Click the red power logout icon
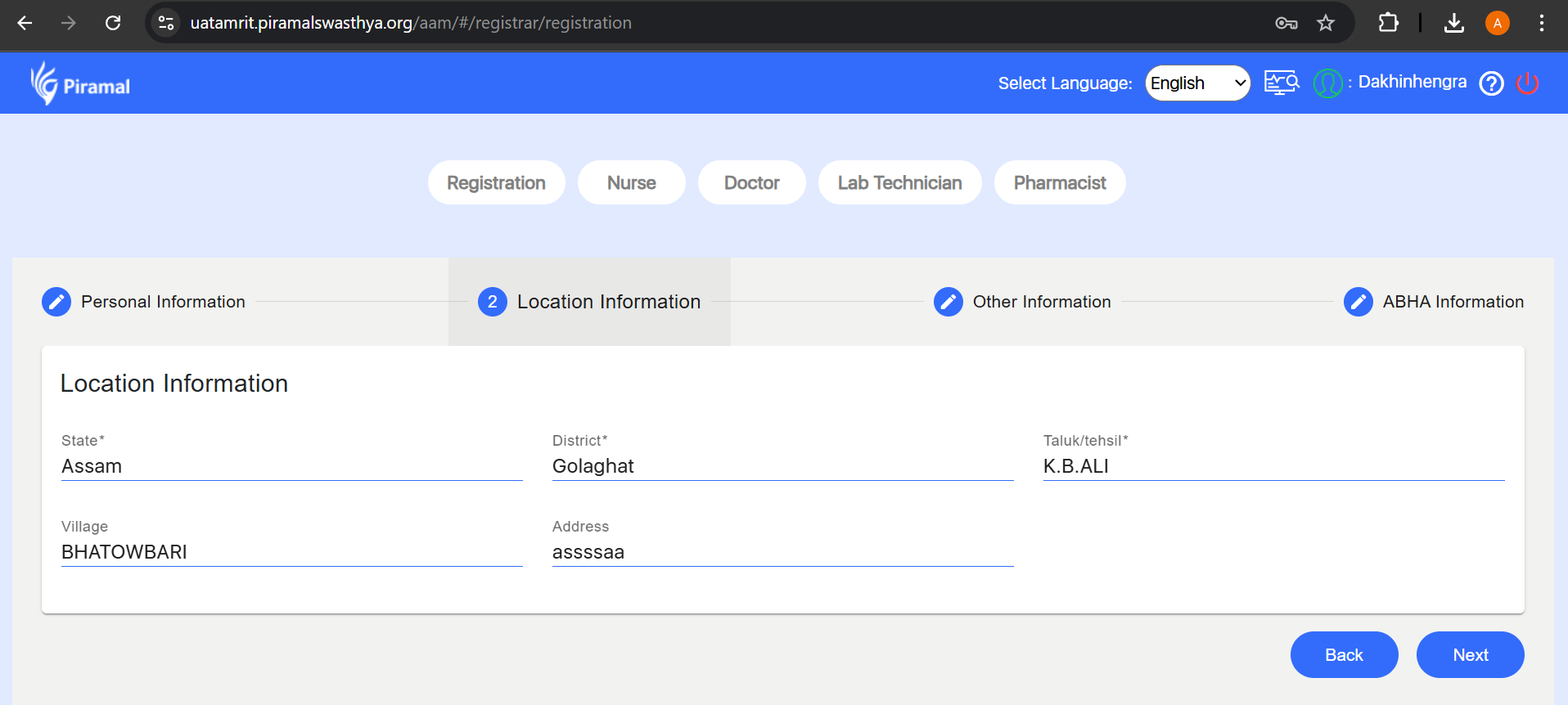Image resolution: width=1568 pixels, height=705 pixels. [1527, 83]
